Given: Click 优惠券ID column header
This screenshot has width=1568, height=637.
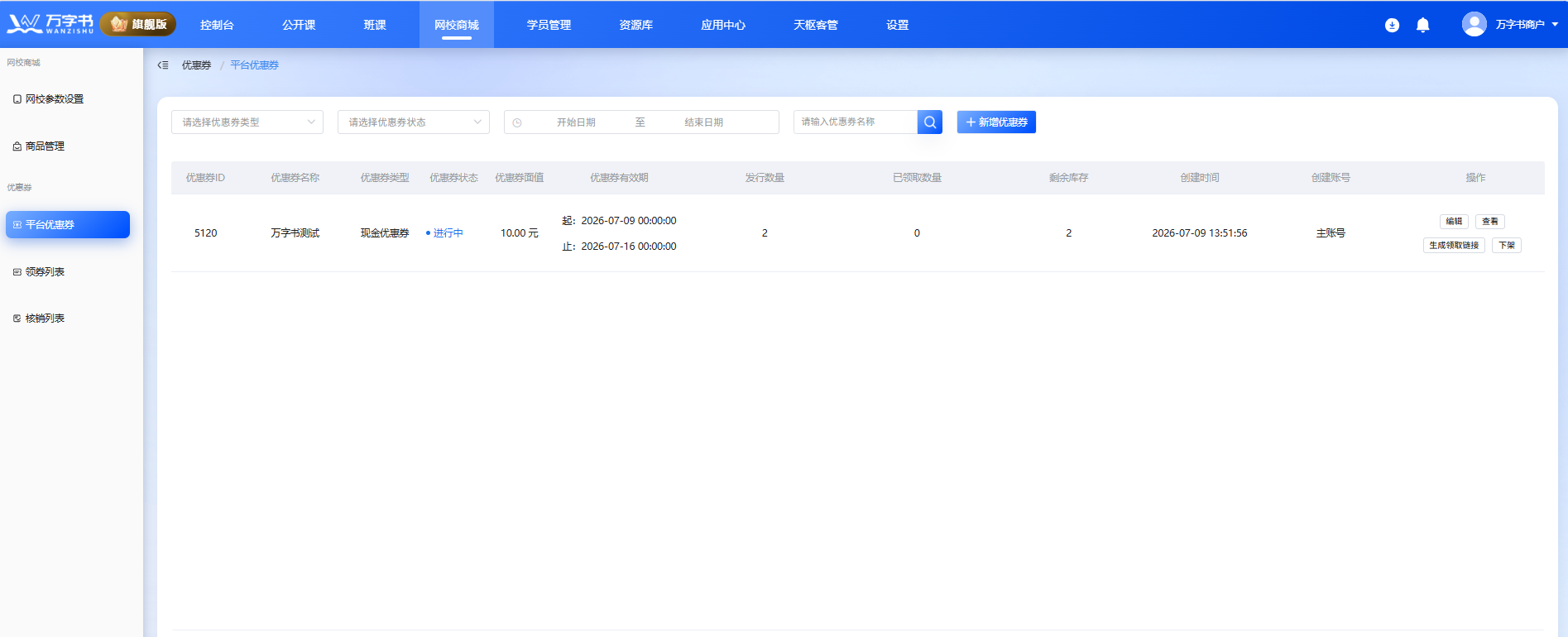Looking at the screenshot, I should click(x=205, y=178).
